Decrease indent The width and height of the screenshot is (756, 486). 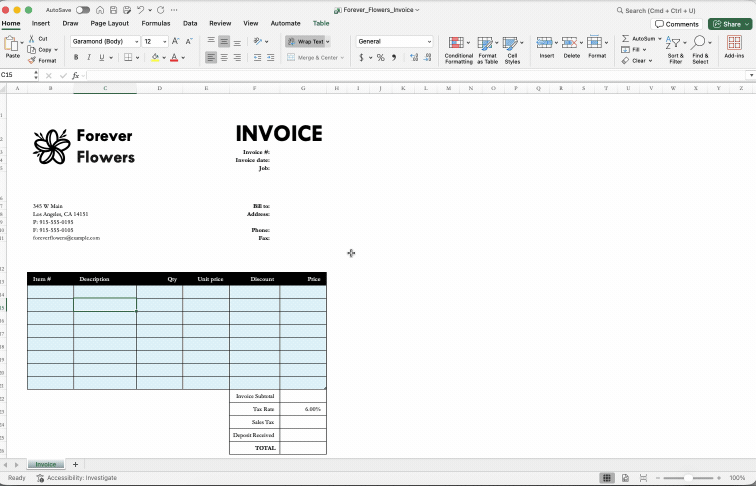[257, 57]
